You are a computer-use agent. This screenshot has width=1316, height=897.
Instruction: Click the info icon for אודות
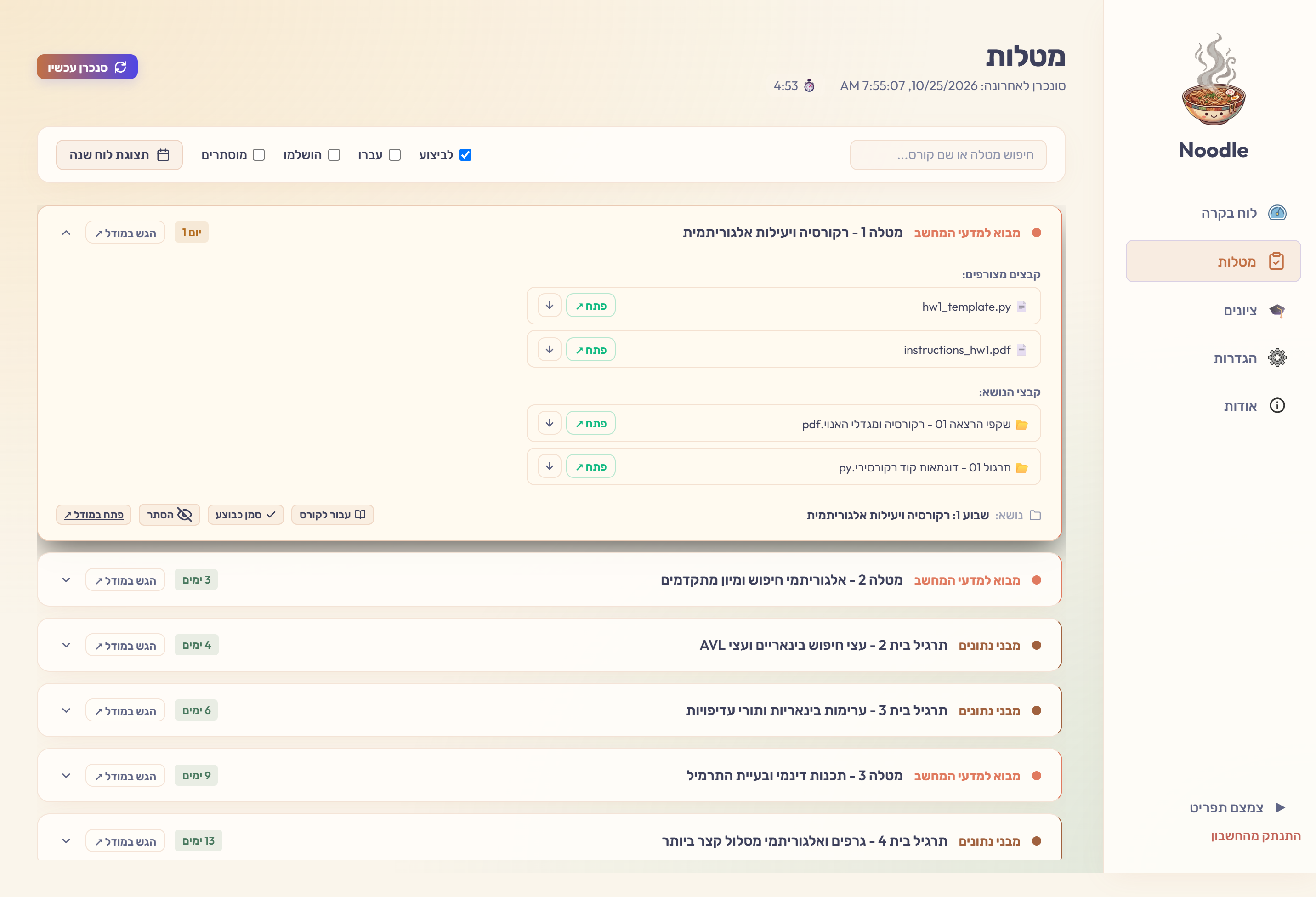pos(1277,405)
